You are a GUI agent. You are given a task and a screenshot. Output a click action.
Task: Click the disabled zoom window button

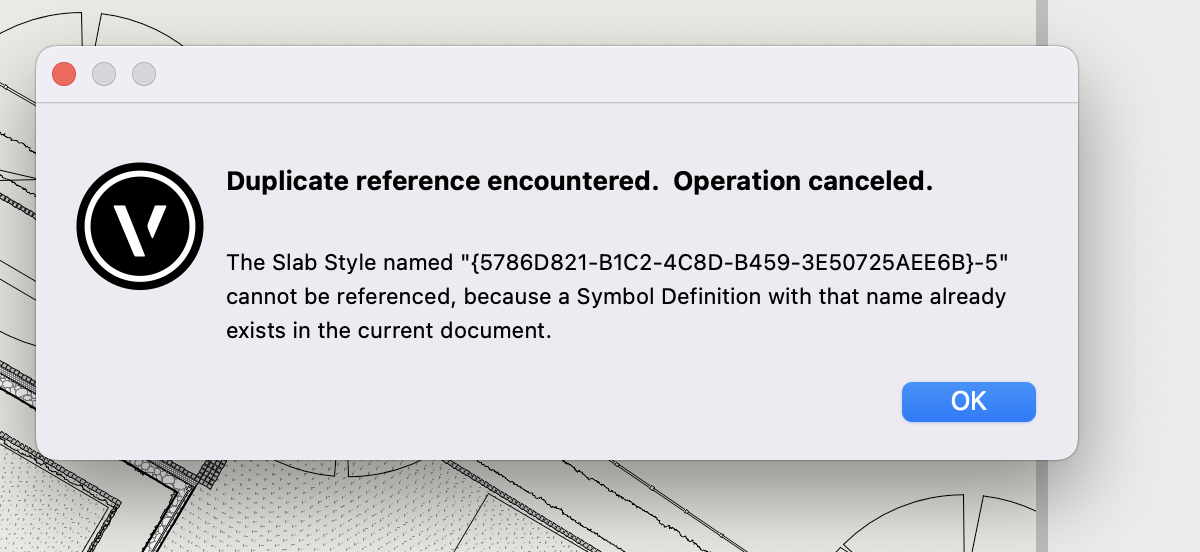pos(144,74)
